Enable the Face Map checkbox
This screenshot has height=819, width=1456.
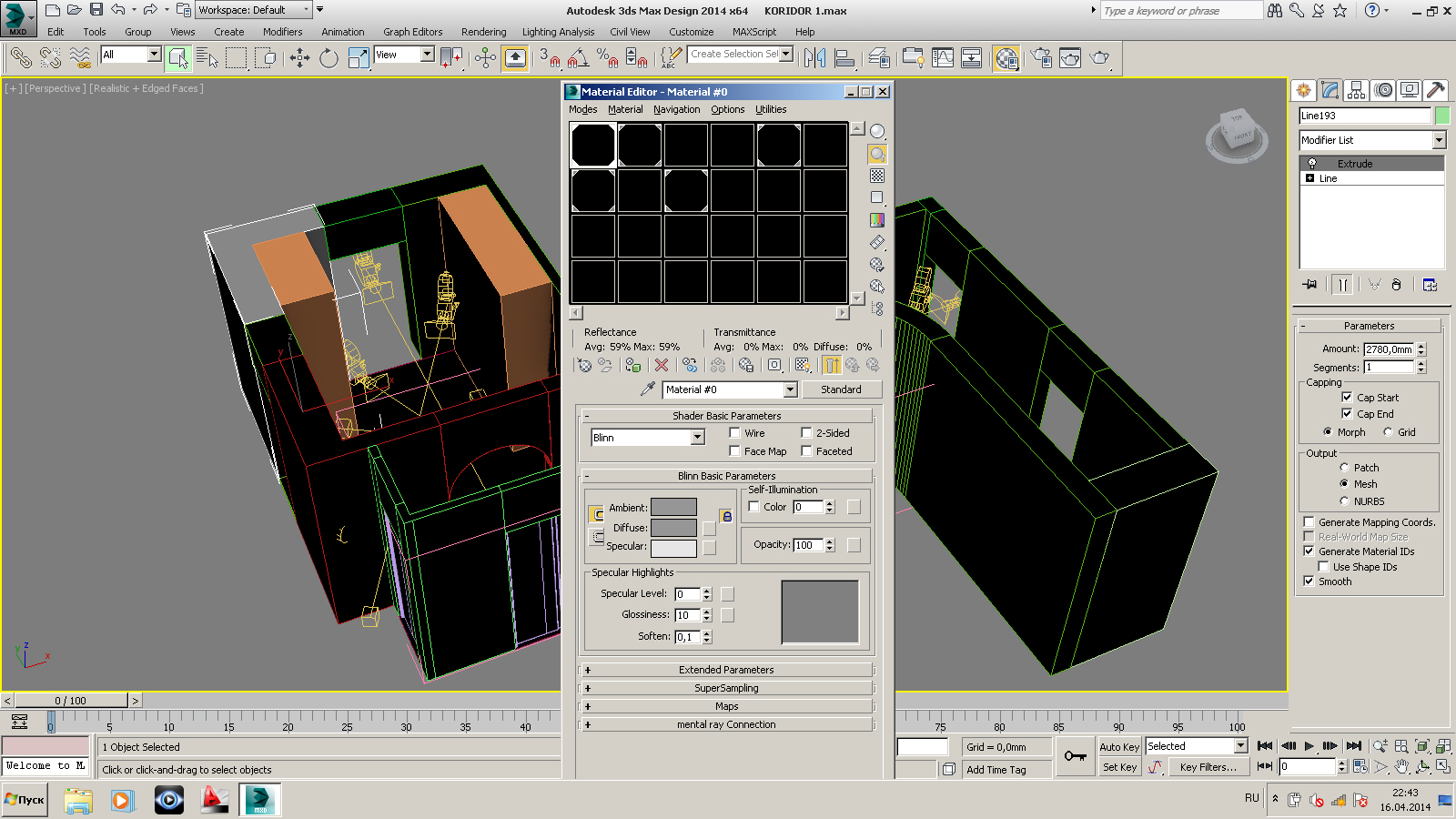coord(734,451)
